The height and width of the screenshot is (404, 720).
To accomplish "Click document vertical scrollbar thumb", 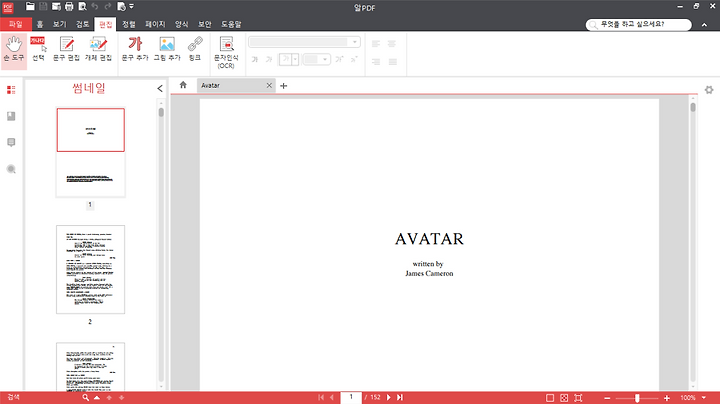I will tap(693, 108).
